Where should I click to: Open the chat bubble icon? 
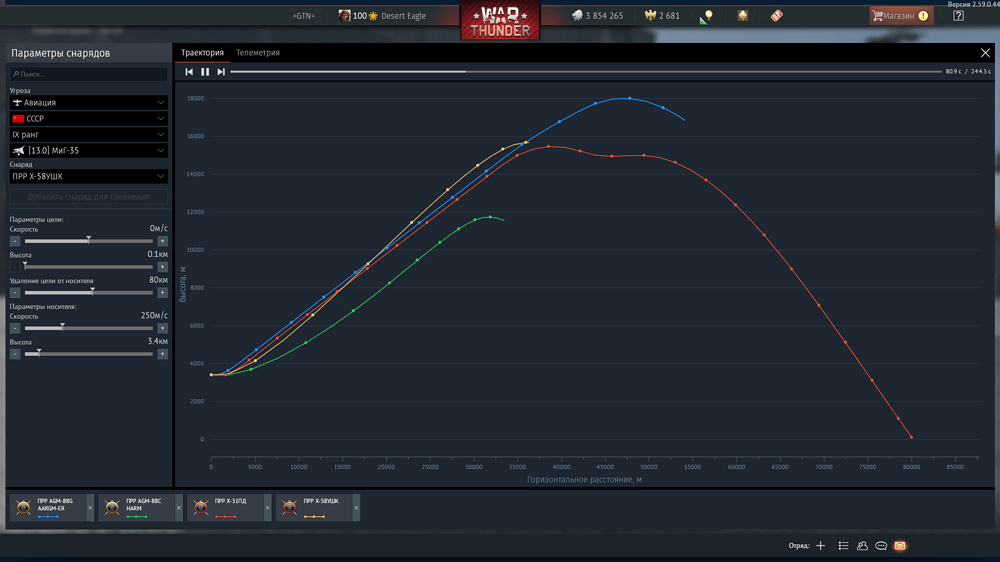coord(881,545)
